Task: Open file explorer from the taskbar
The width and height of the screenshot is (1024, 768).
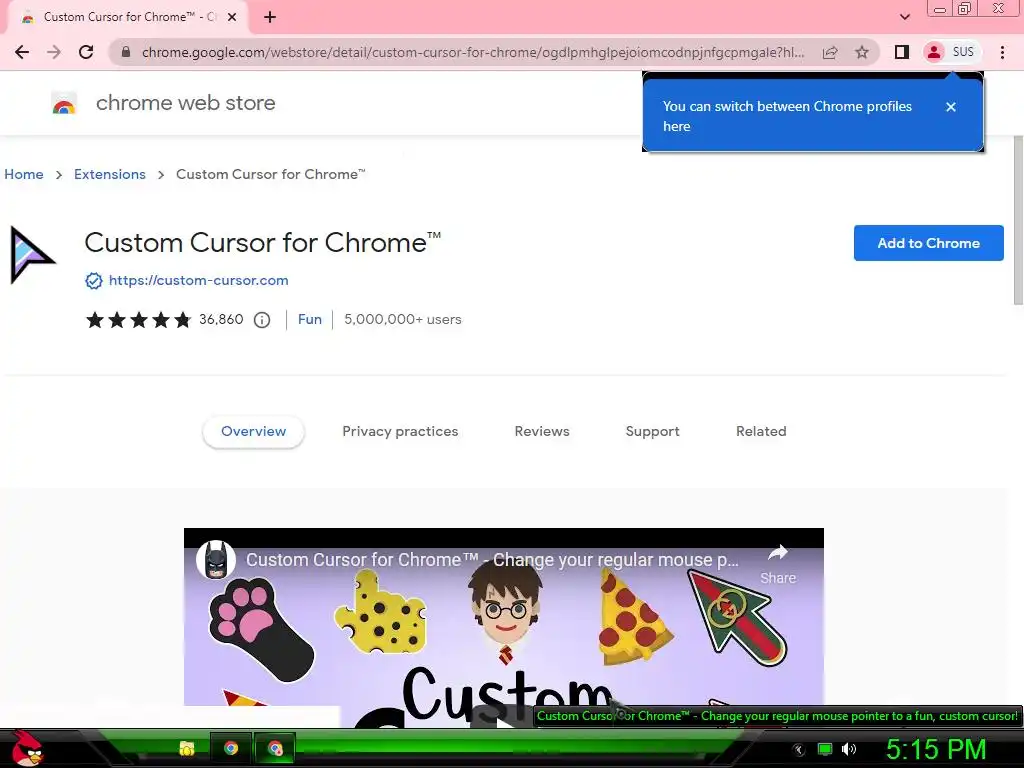Action: (187, 748)
